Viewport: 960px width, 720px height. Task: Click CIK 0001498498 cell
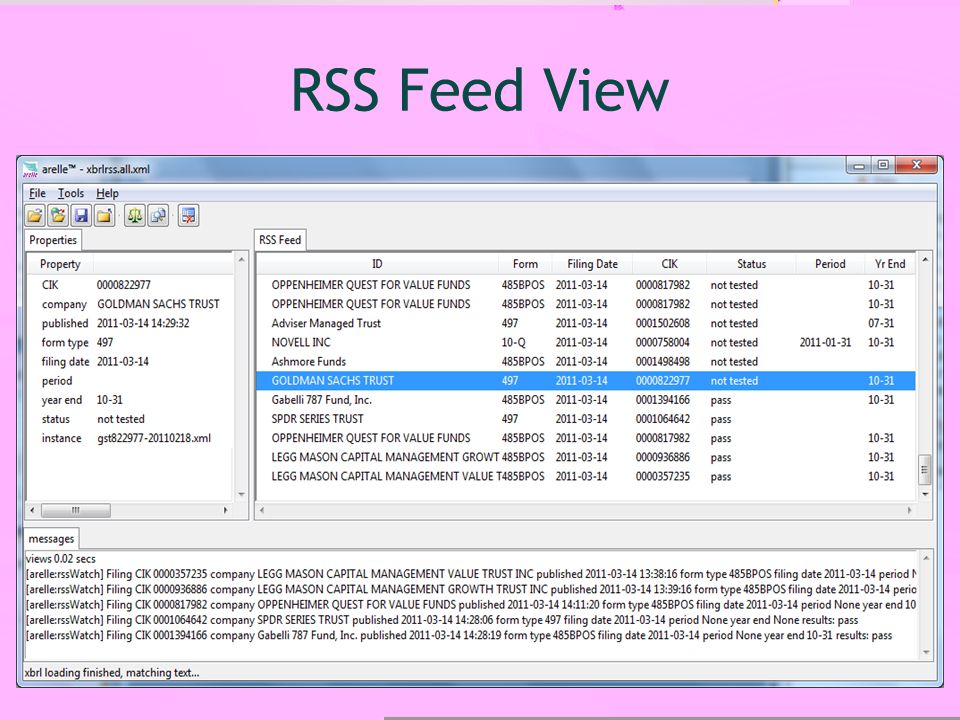(x=662, y=361)
